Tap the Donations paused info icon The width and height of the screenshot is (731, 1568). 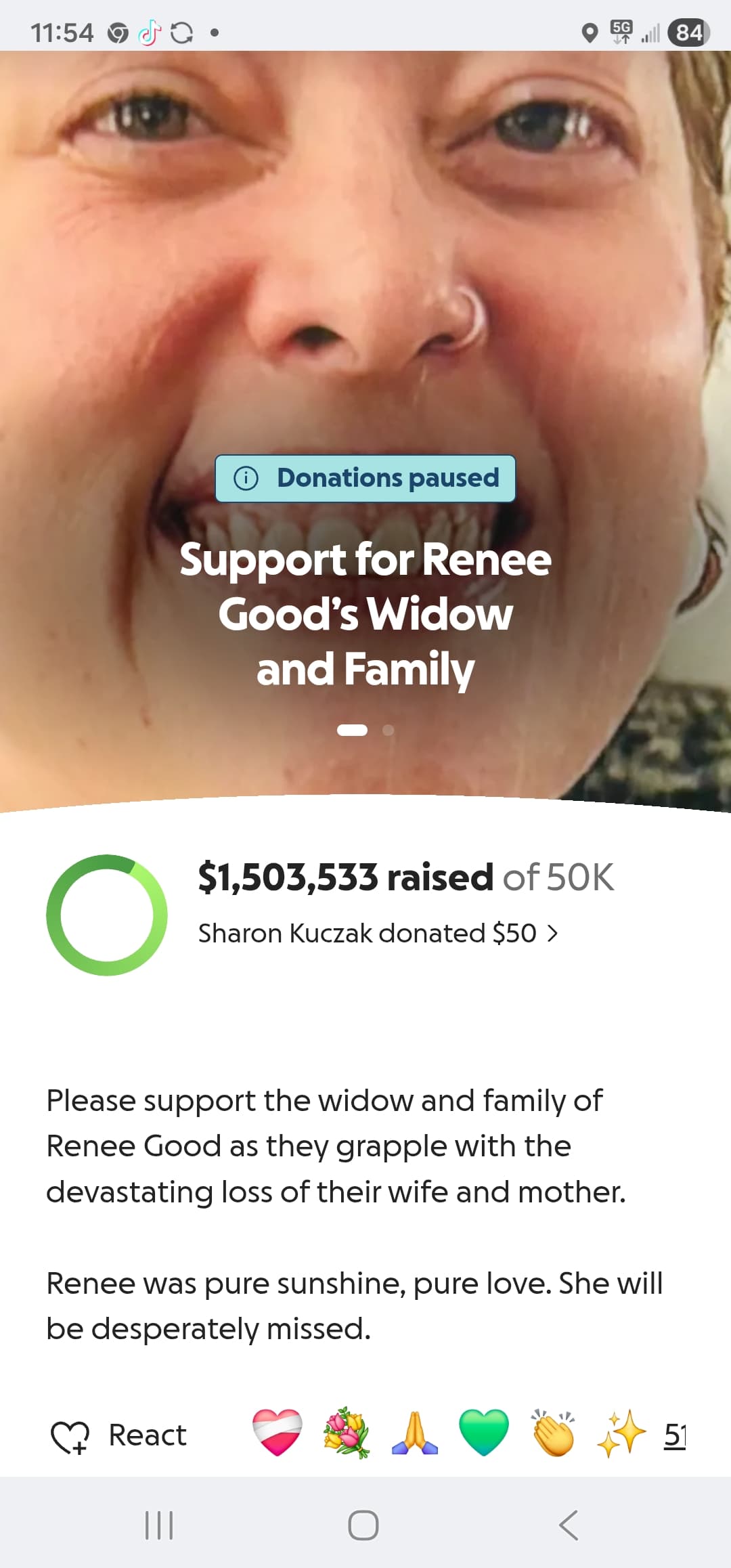tap(246, 479)
